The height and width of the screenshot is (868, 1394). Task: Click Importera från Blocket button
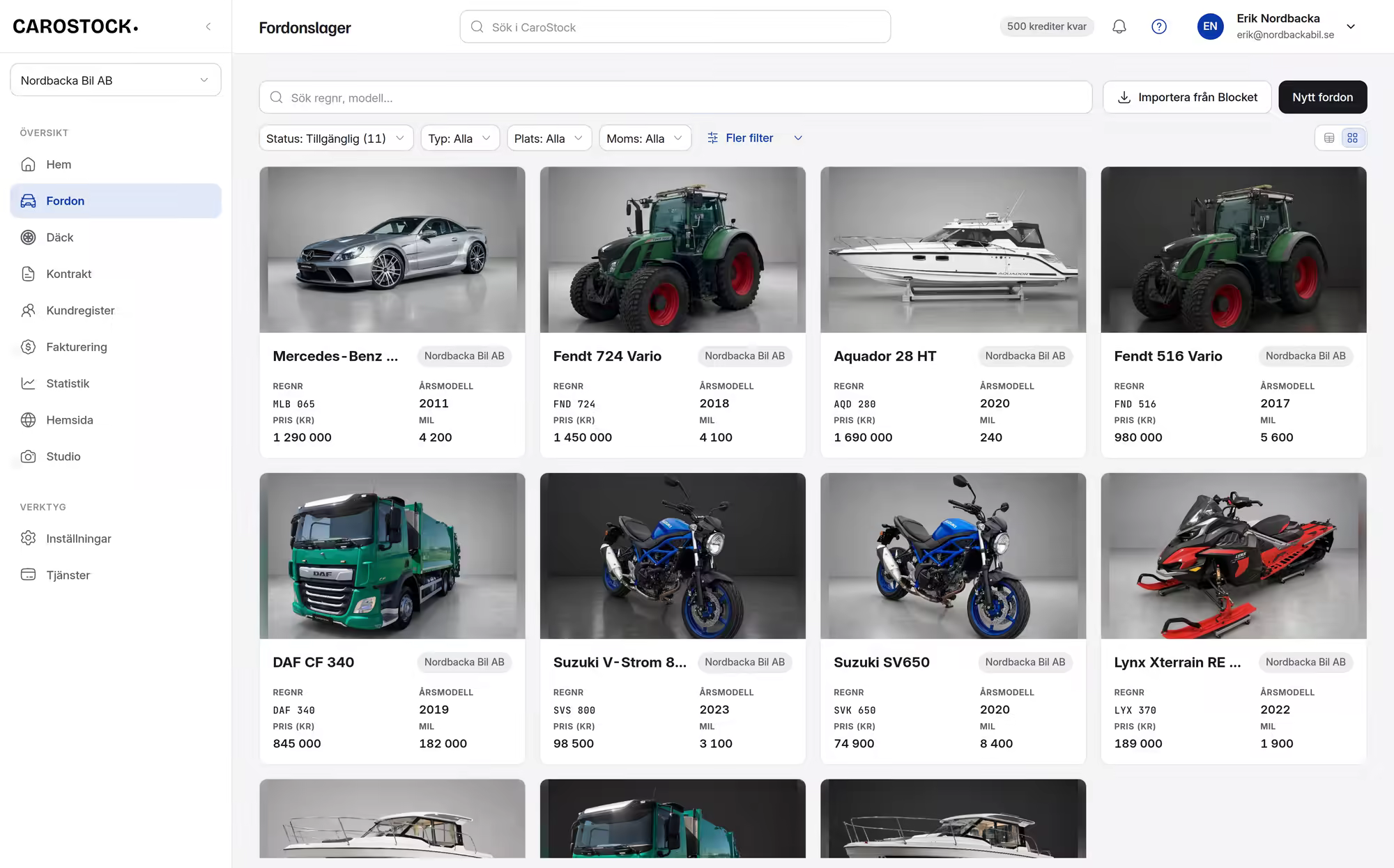(1187, 98)
